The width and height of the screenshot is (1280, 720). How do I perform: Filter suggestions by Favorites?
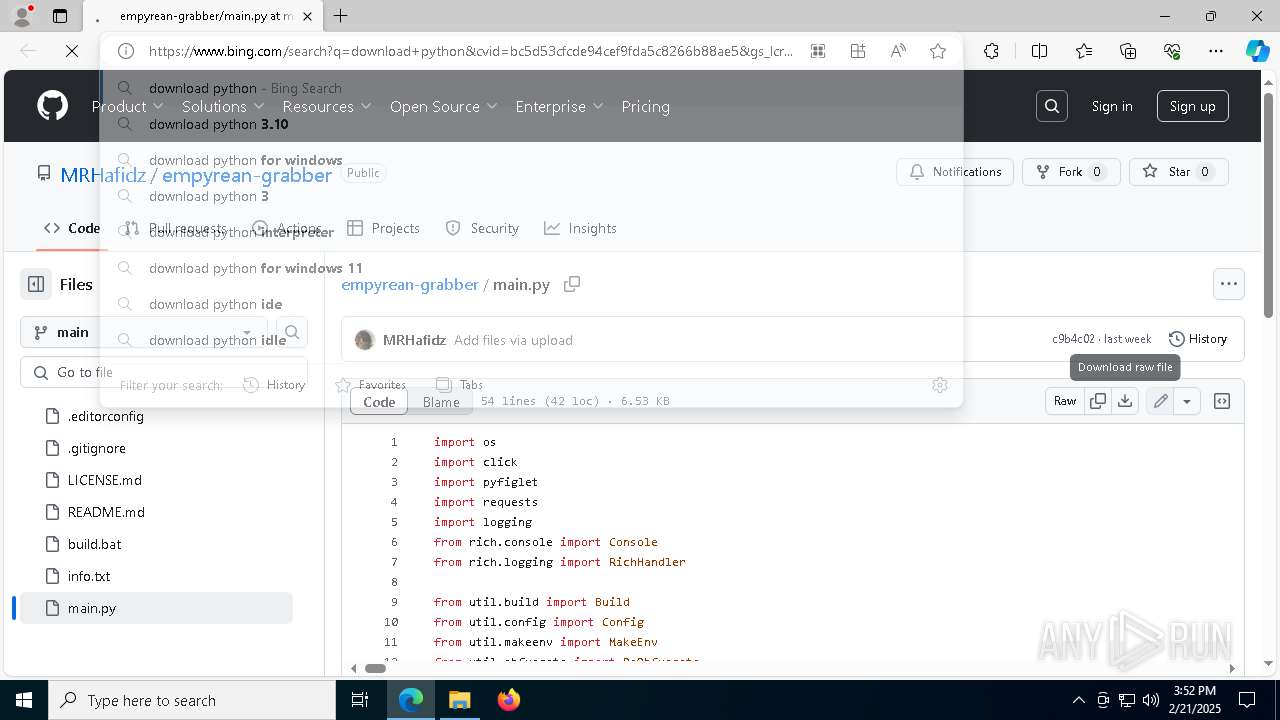click(370, 385)
